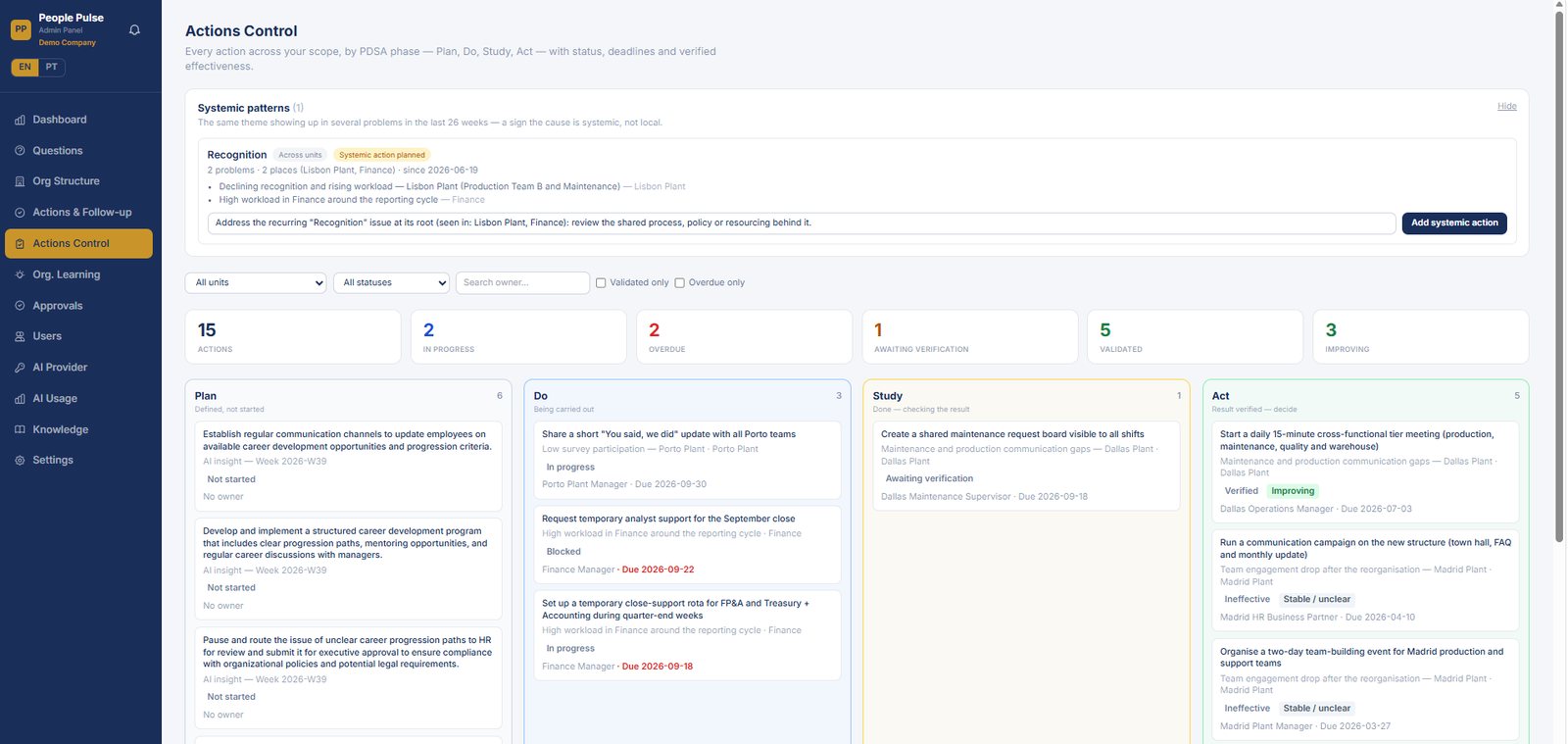This screenshot has width=1568, height=744.
Task: Click the Questions sidebar icon
Action: (x=20, y=151)
